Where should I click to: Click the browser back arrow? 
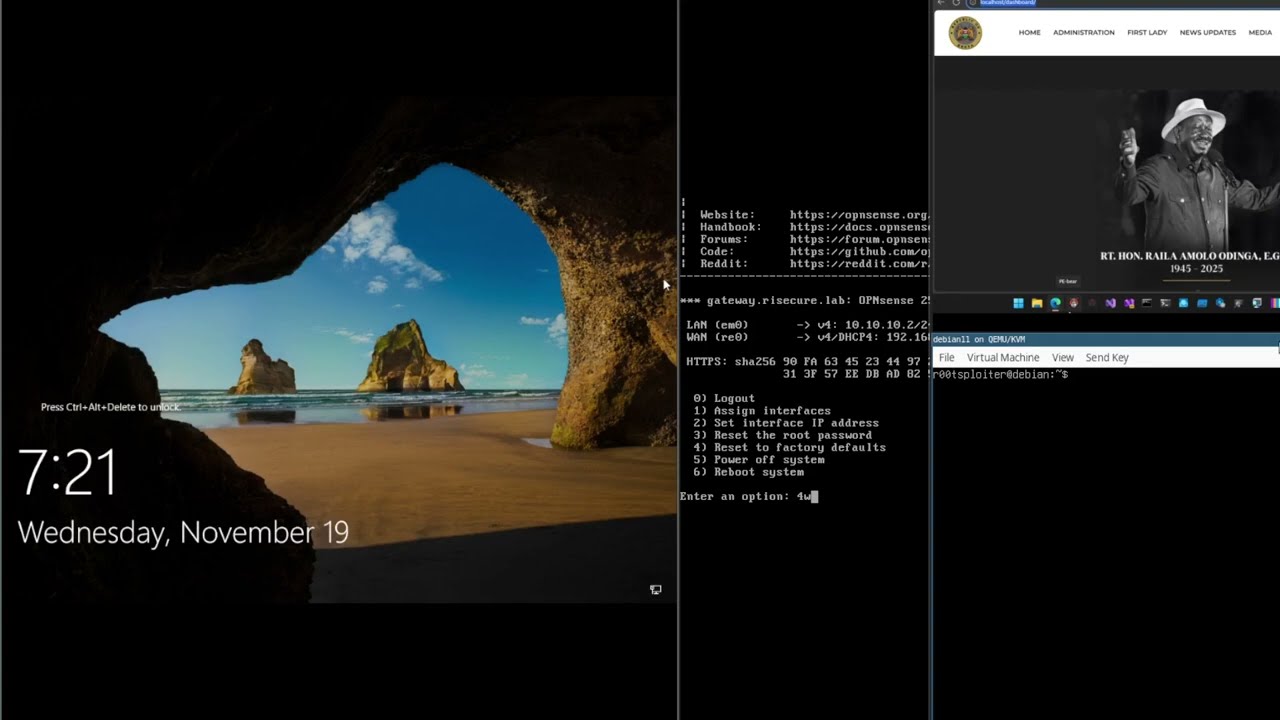[941, 3]
